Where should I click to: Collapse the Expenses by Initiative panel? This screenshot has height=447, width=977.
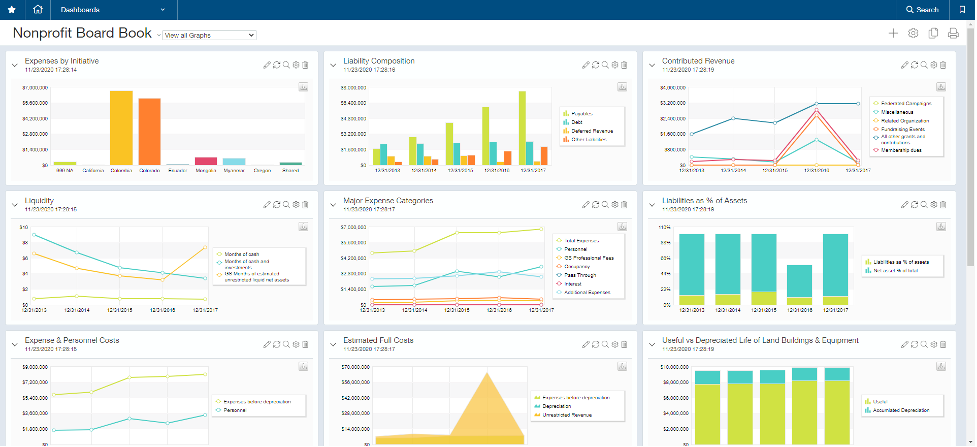point(15,64)
